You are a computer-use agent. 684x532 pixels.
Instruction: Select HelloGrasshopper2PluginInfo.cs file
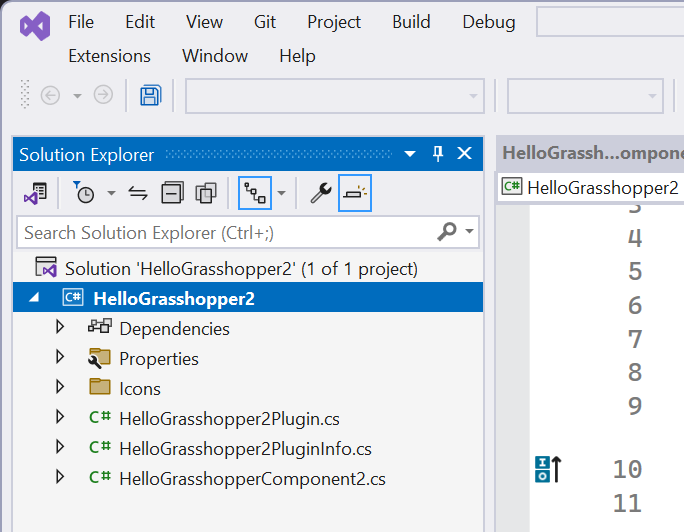(246, 449)
